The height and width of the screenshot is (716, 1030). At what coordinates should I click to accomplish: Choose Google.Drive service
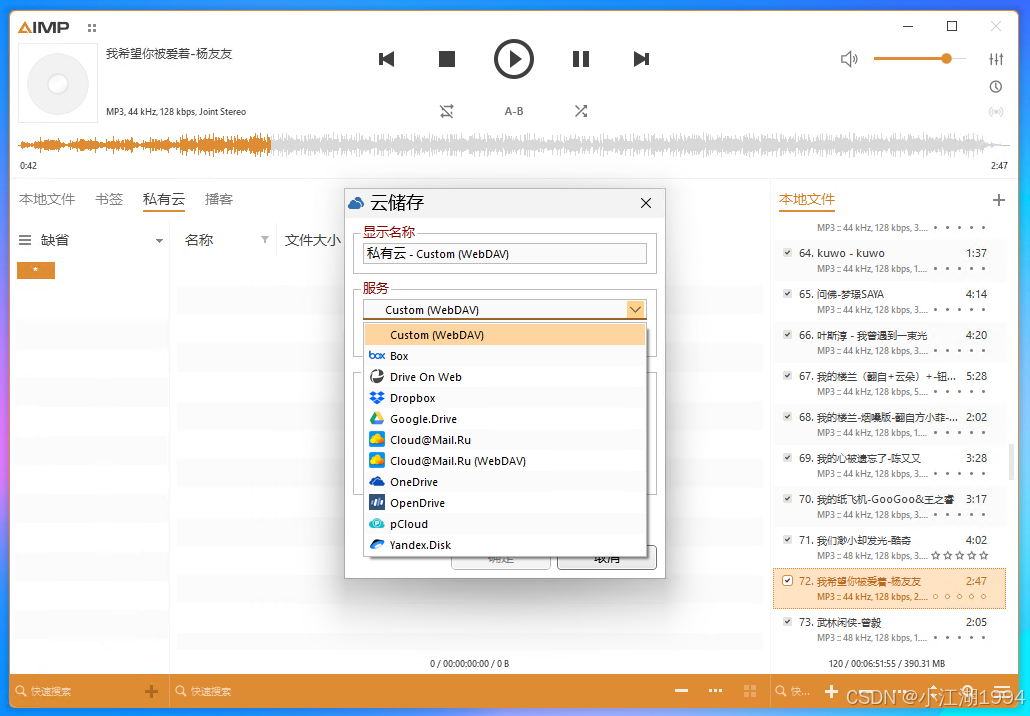(504, 419)
